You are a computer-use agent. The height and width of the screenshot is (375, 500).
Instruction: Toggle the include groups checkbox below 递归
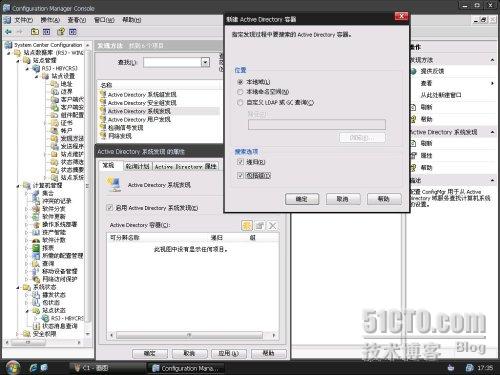pos(240,175)
